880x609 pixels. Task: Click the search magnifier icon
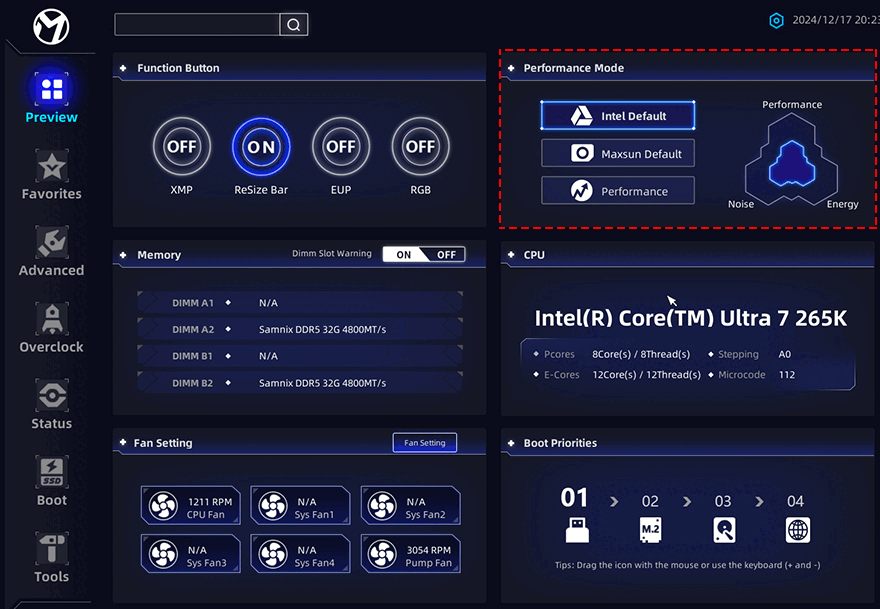click(x=294, y=25)
